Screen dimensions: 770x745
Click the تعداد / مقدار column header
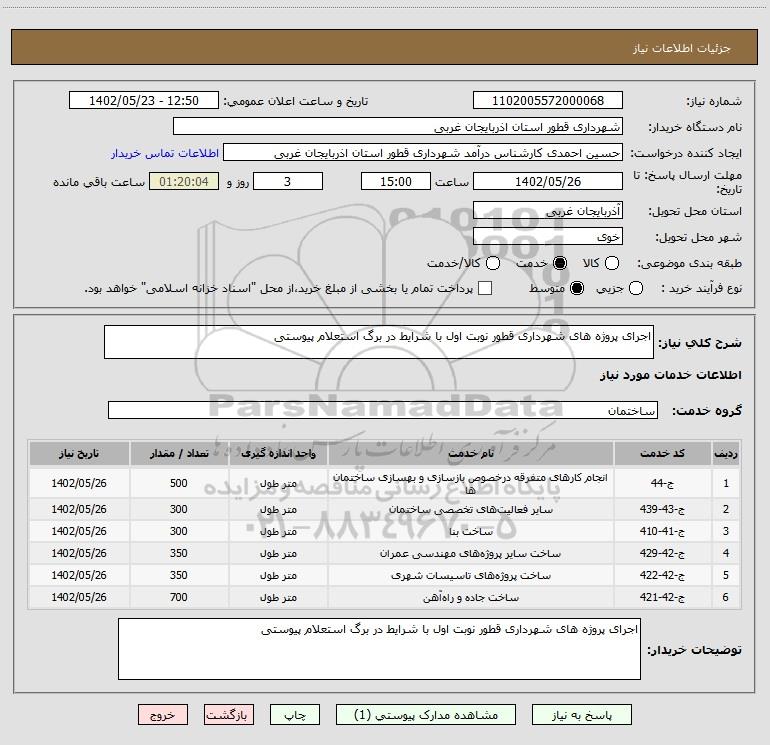pyautogui.click(x=179, y=453)
